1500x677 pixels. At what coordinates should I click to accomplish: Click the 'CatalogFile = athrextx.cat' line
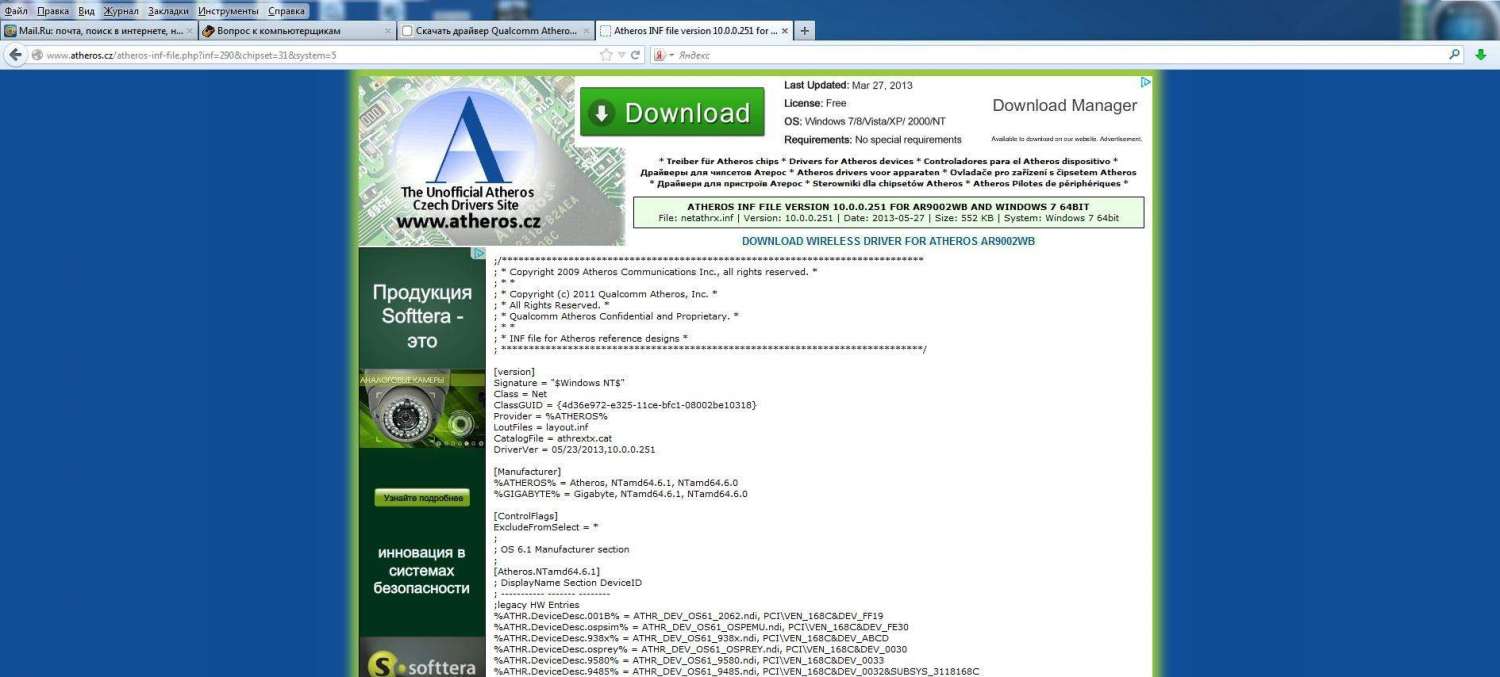[553, 438]
